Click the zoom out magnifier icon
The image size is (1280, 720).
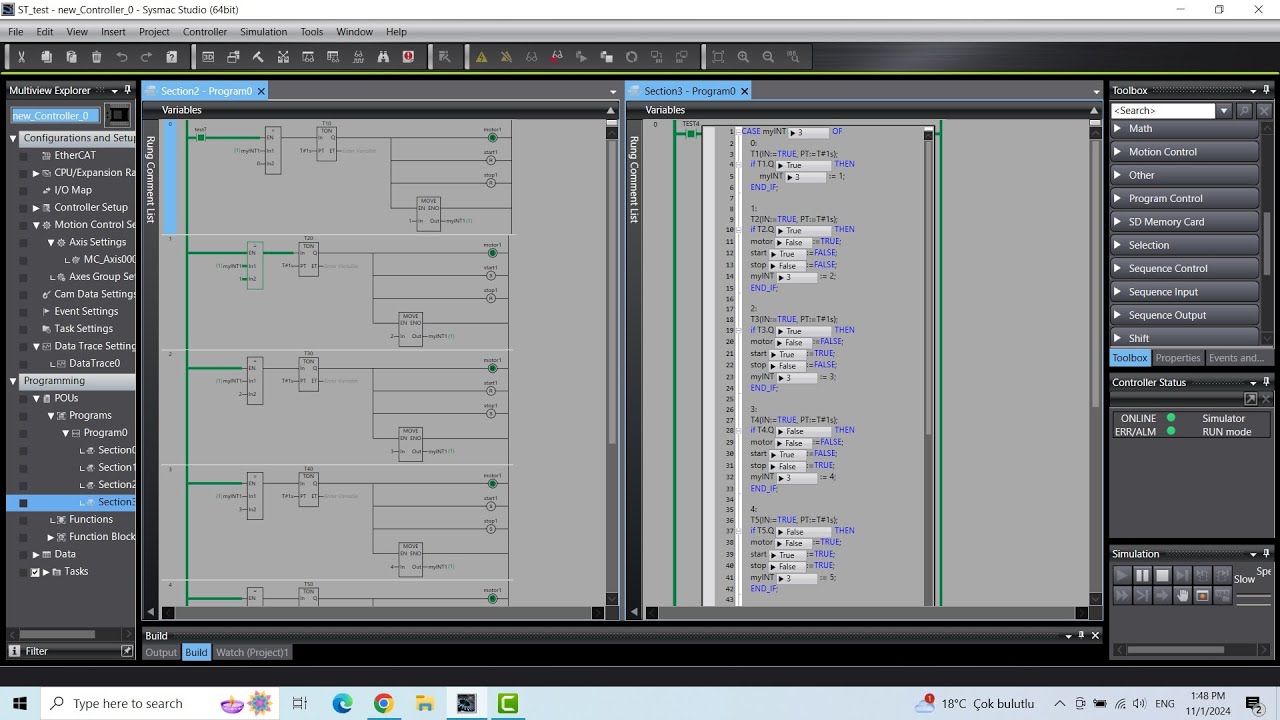click(768, 57)
